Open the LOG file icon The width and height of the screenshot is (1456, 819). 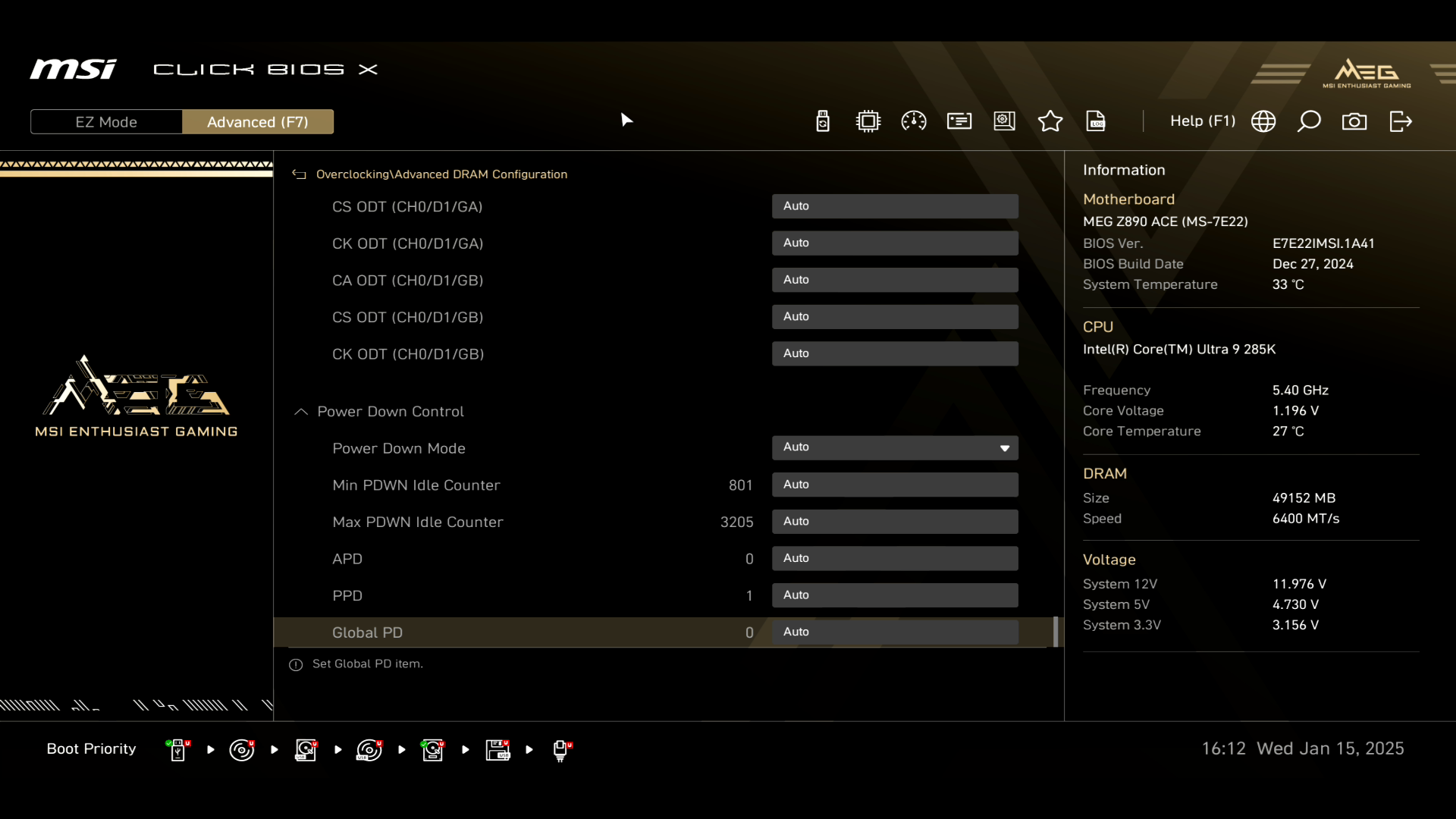[x=1096, y=121]
